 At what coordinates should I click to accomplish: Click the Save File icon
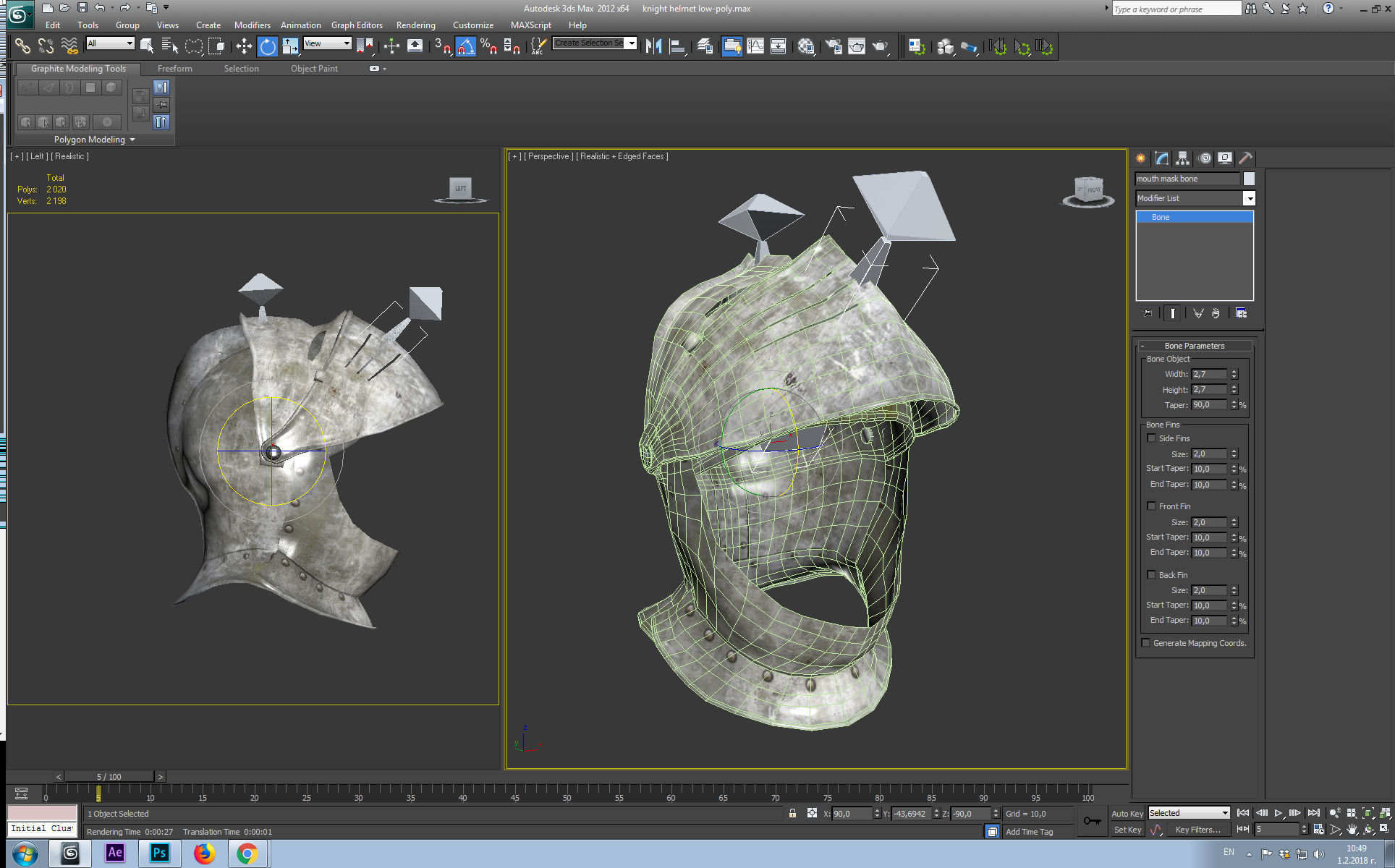(82, 8)
